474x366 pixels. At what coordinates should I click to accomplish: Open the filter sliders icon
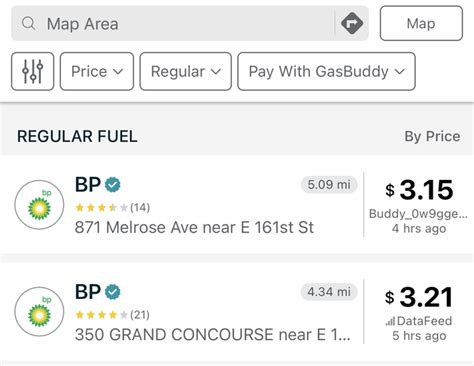coord(32,71)
